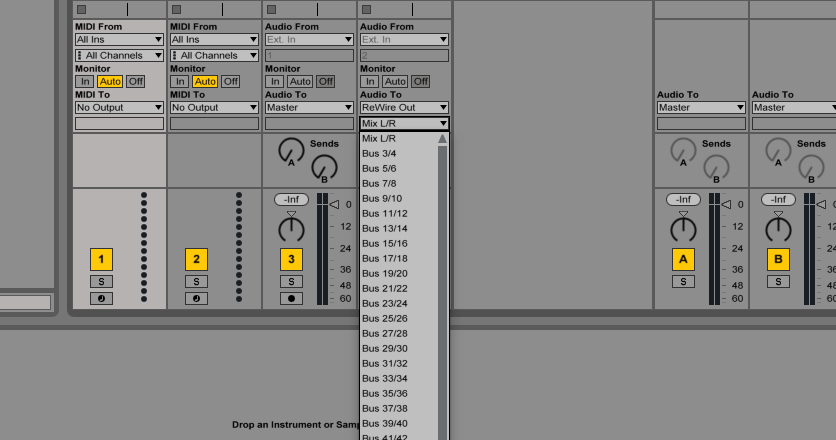Solo track 1
This screenshot has width=836, height=440.
point(101,282)
